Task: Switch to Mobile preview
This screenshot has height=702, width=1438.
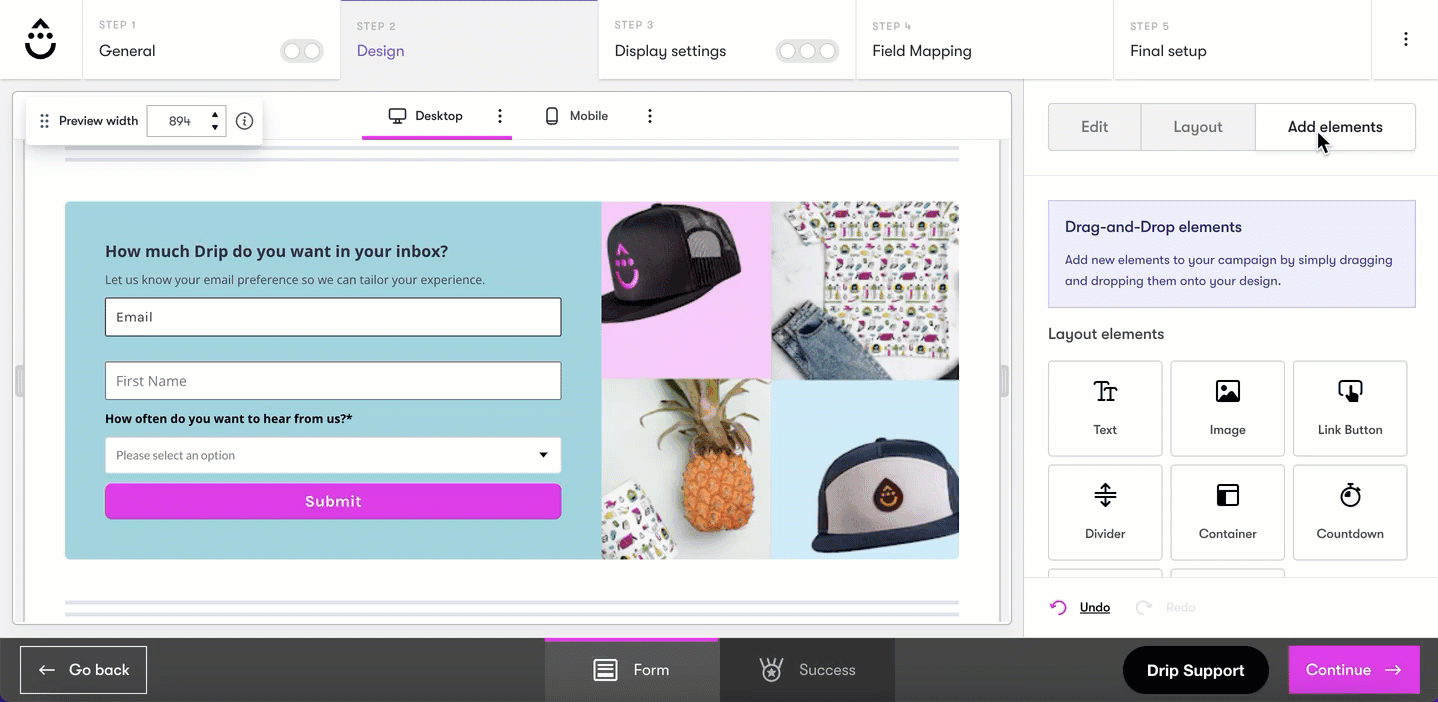Action: (577, 116)
